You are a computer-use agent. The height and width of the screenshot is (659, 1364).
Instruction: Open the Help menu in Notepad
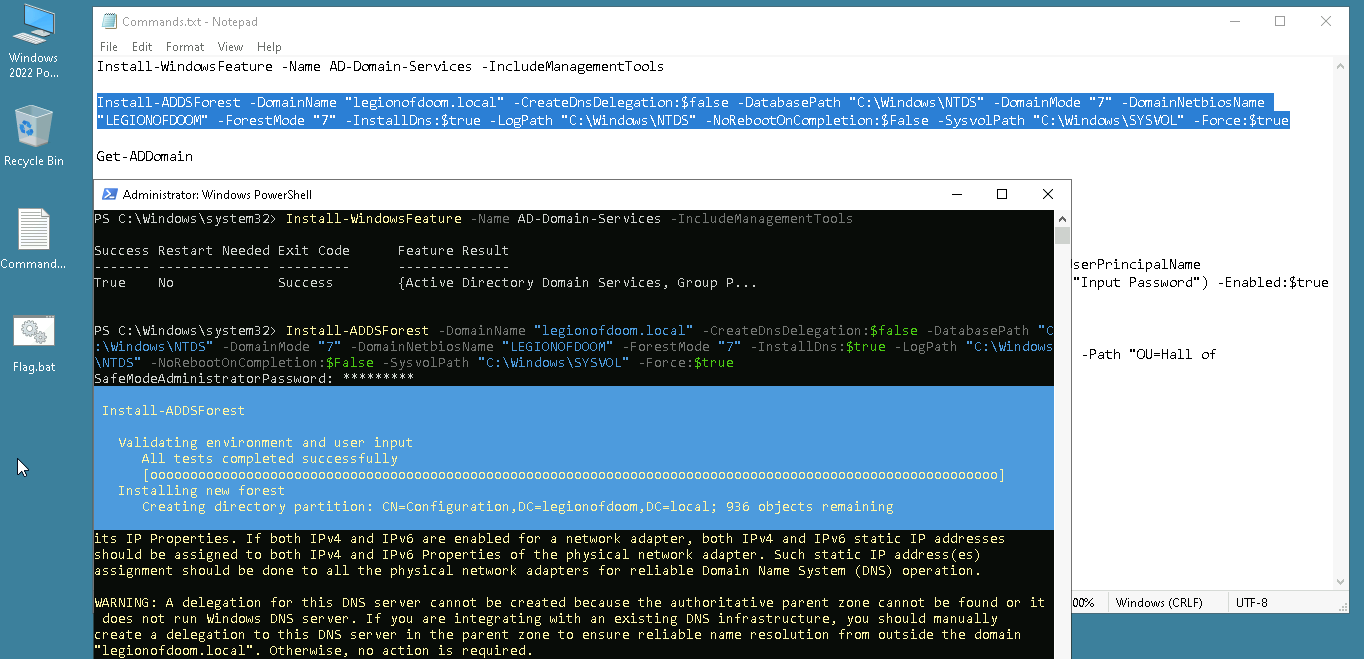click(269, 47)
